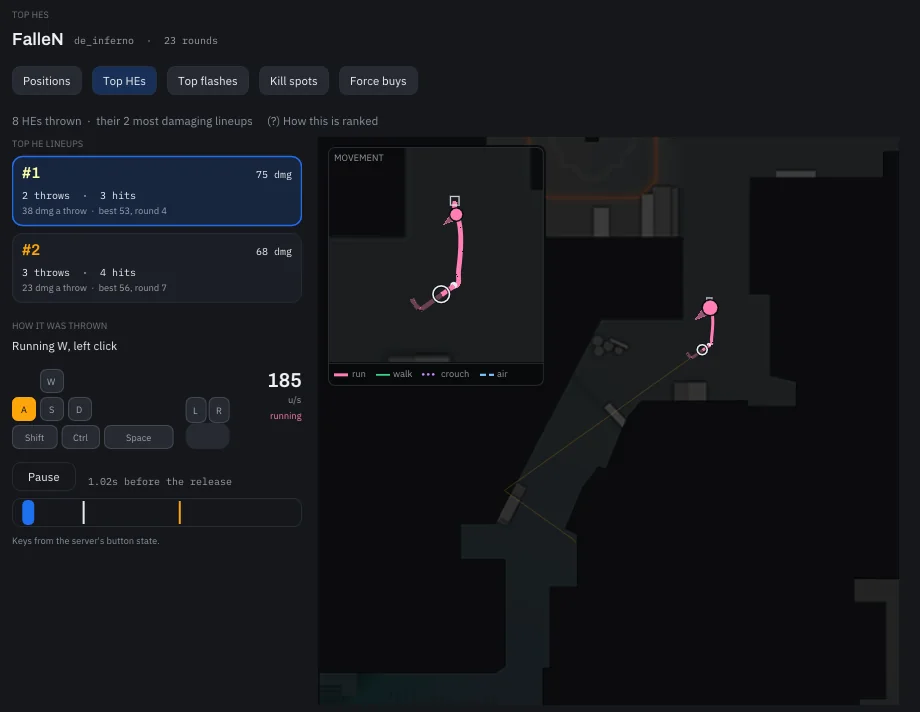Select lineup card #2 with 68 dmg
920x712 pixels.
(157, 268)
